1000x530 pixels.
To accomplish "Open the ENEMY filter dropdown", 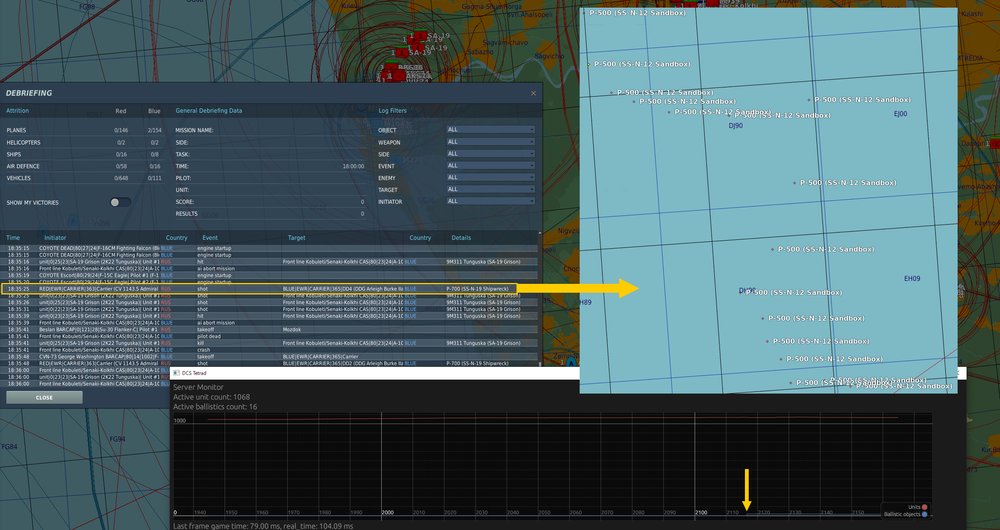I will pyautogui.click(x=490, y=178).
